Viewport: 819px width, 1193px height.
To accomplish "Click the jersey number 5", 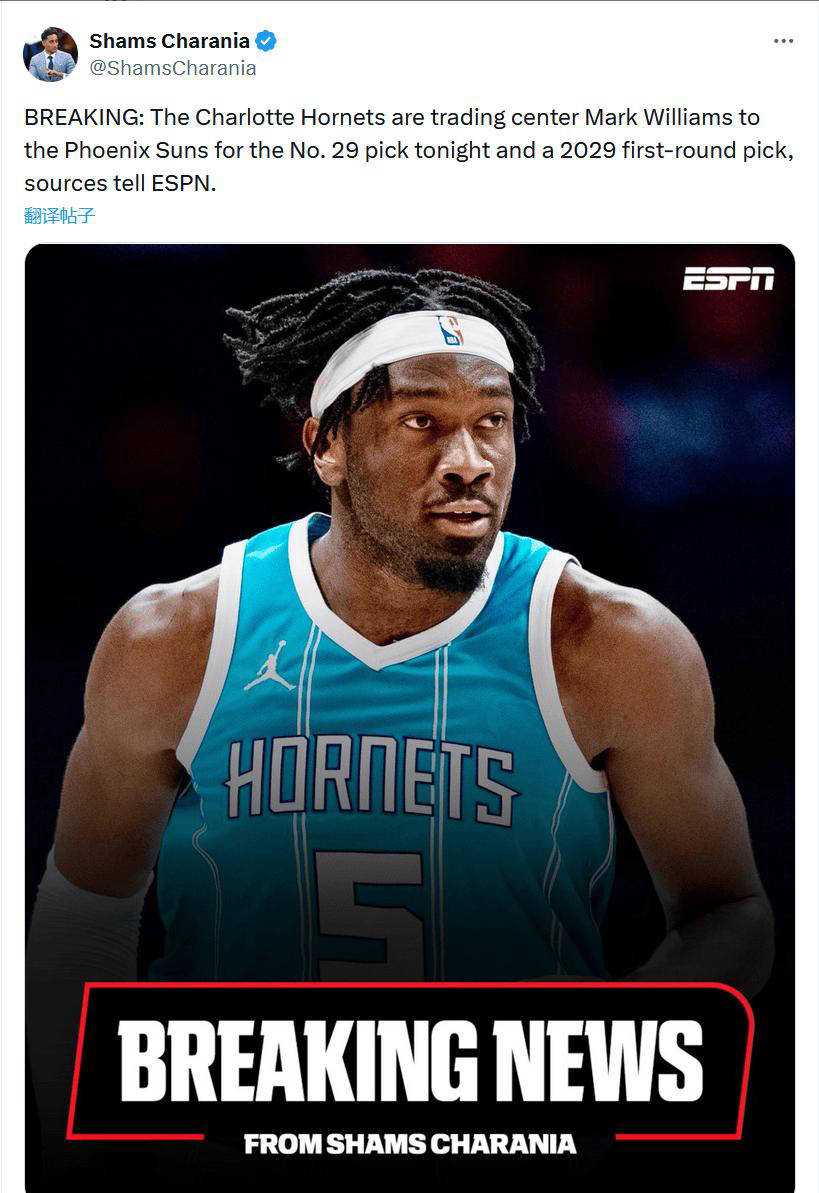I will (x=369, y=913).
